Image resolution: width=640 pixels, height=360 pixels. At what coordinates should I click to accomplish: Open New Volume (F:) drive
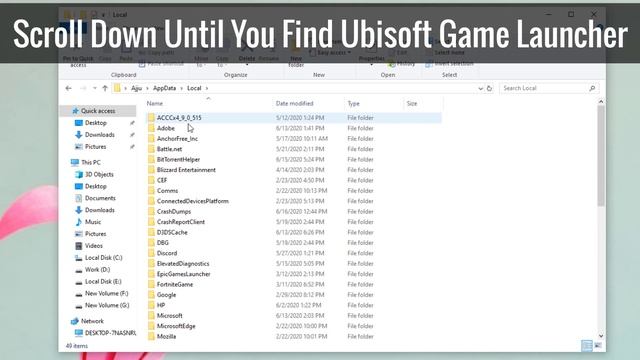pos(106,293)
